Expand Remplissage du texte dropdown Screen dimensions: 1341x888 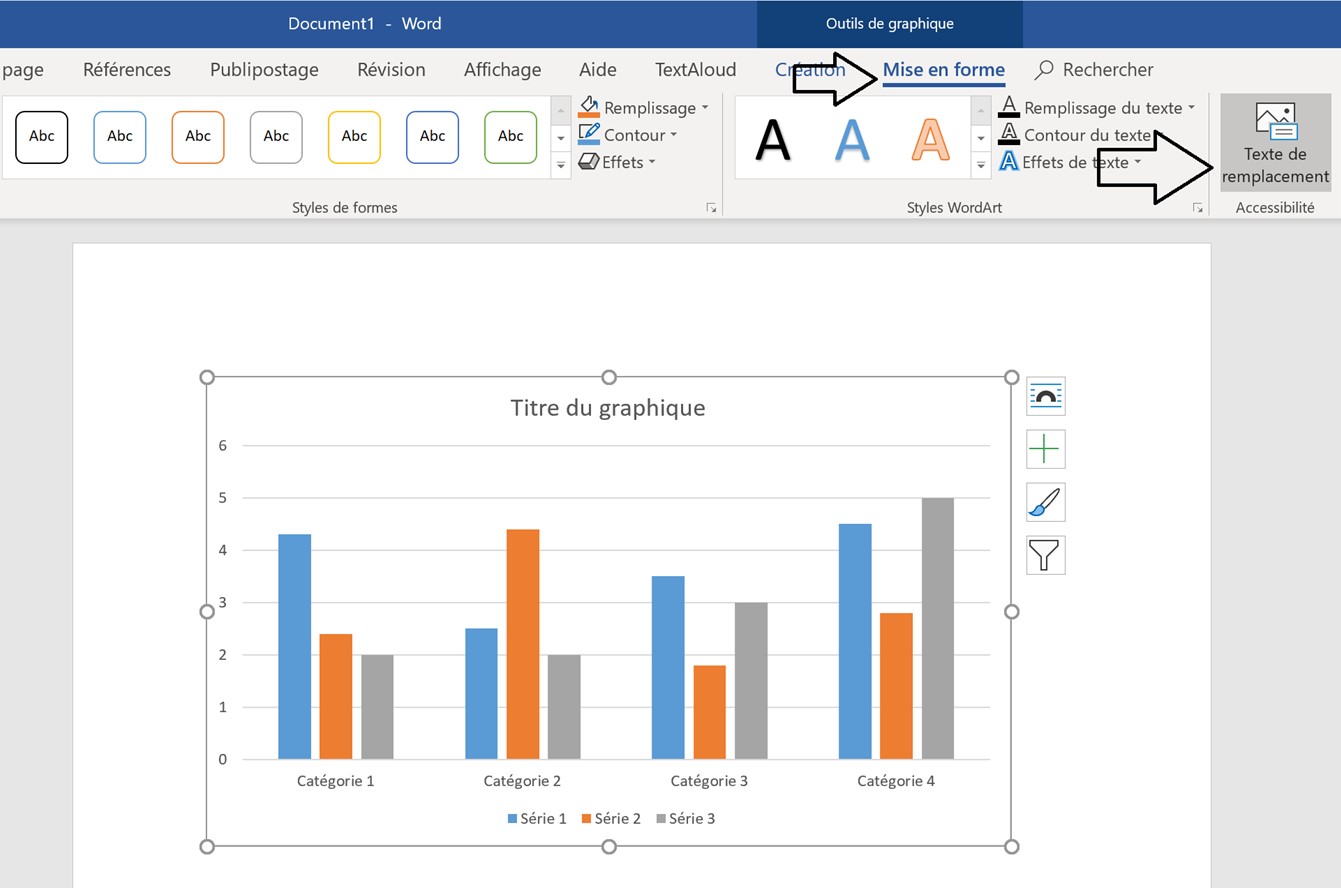1191,108
